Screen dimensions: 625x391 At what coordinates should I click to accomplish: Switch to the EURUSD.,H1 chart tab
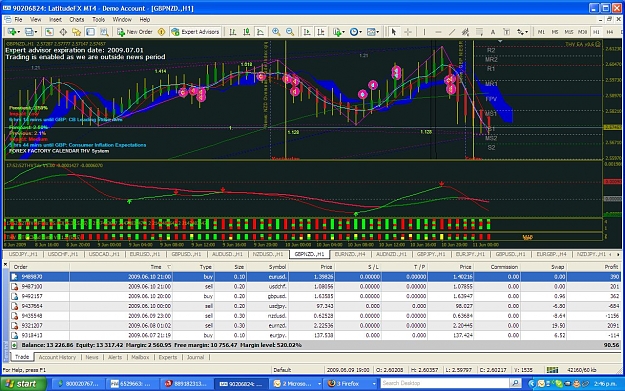145,254
